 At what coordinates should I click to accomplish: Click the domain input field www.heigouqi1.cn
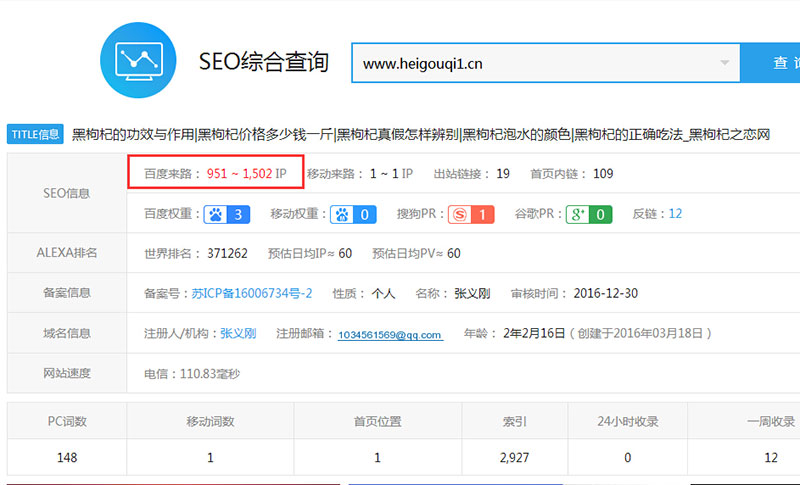tap(546, 63)
